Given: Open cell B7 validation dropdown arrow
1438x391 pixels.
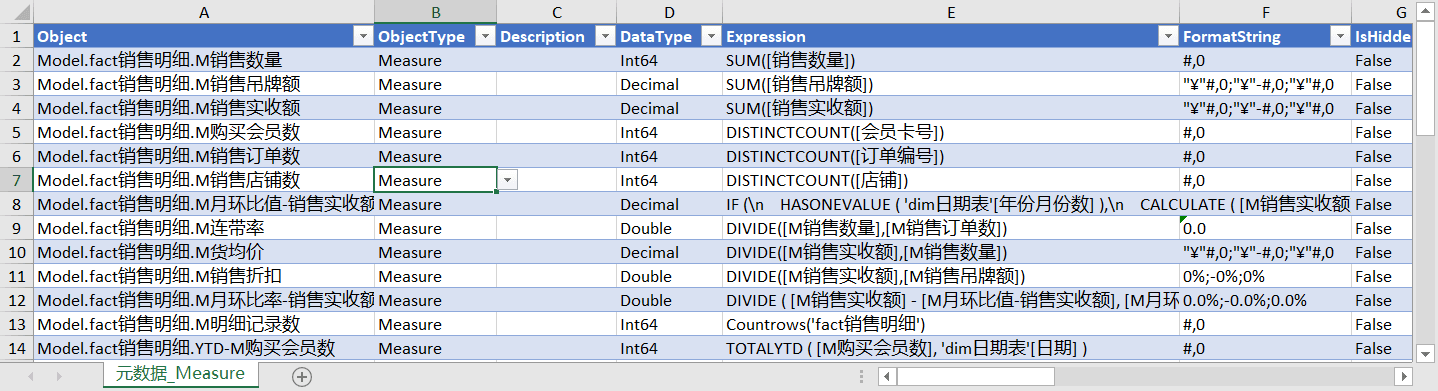Looking at the screenshot, I should [x=508, y=180].
